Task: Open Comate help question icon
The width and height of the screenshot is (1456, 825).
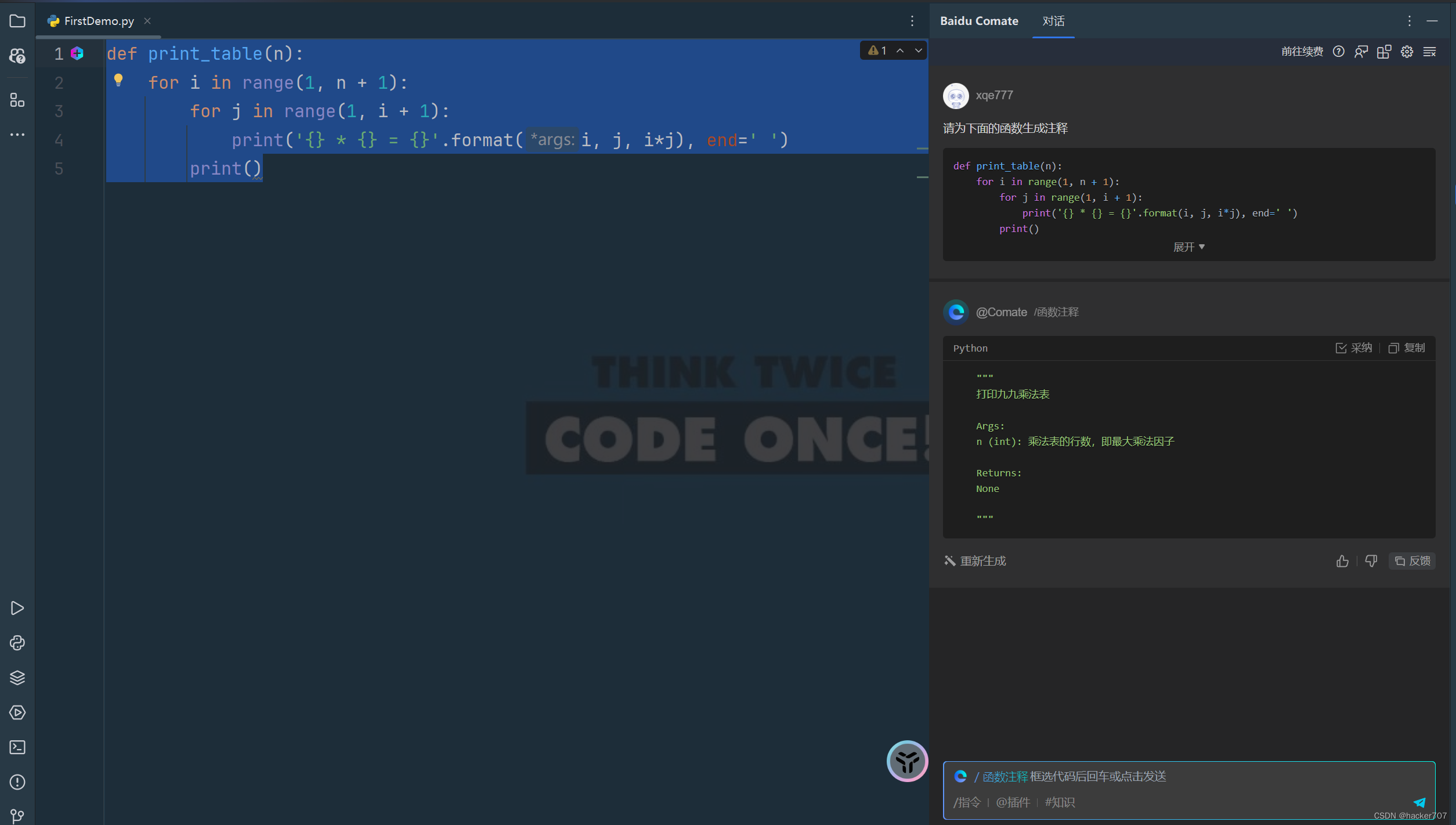Action: point(1339,52)
